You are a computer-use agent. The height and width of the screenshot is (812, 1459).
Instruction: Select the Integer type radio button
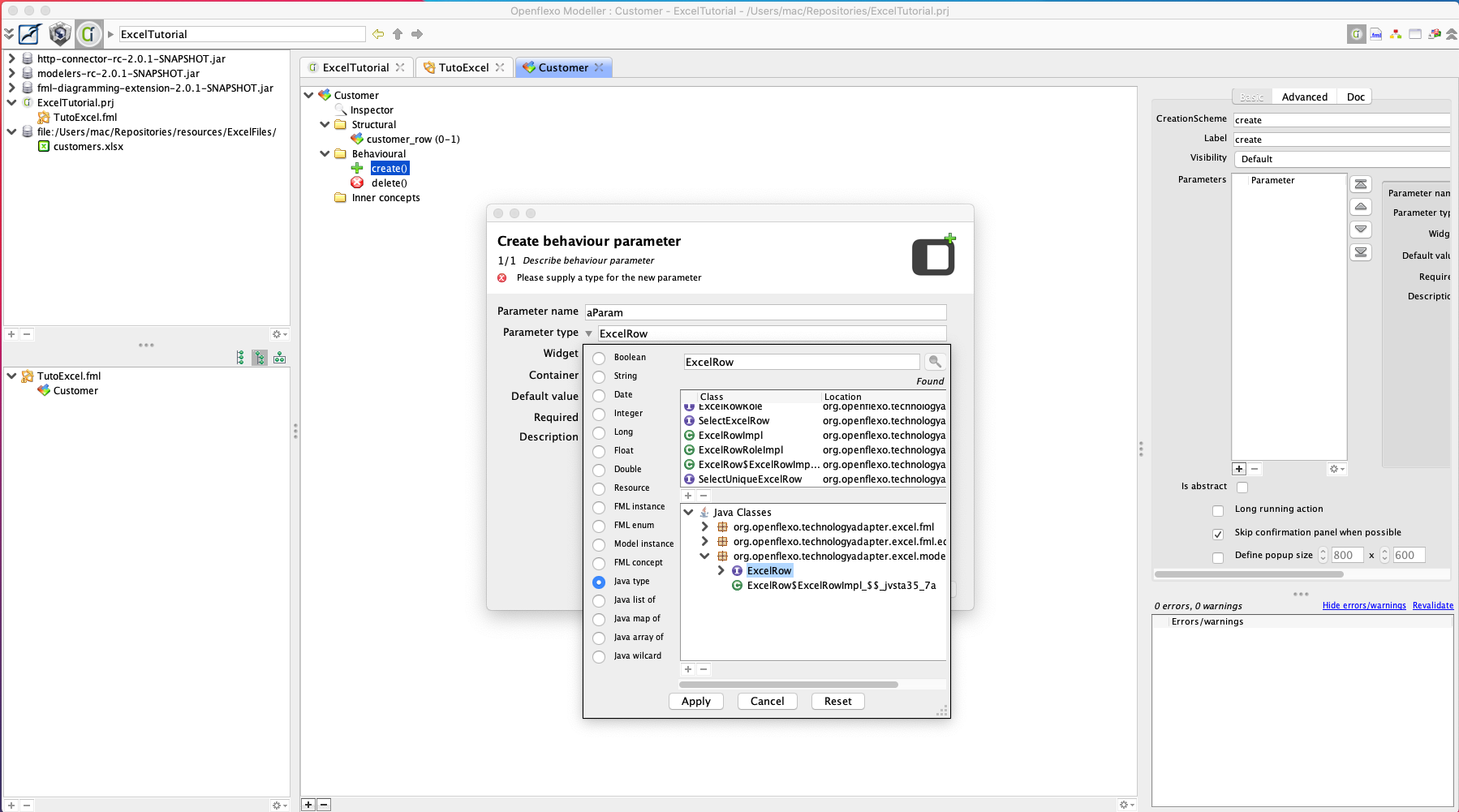tap(599, 414)
